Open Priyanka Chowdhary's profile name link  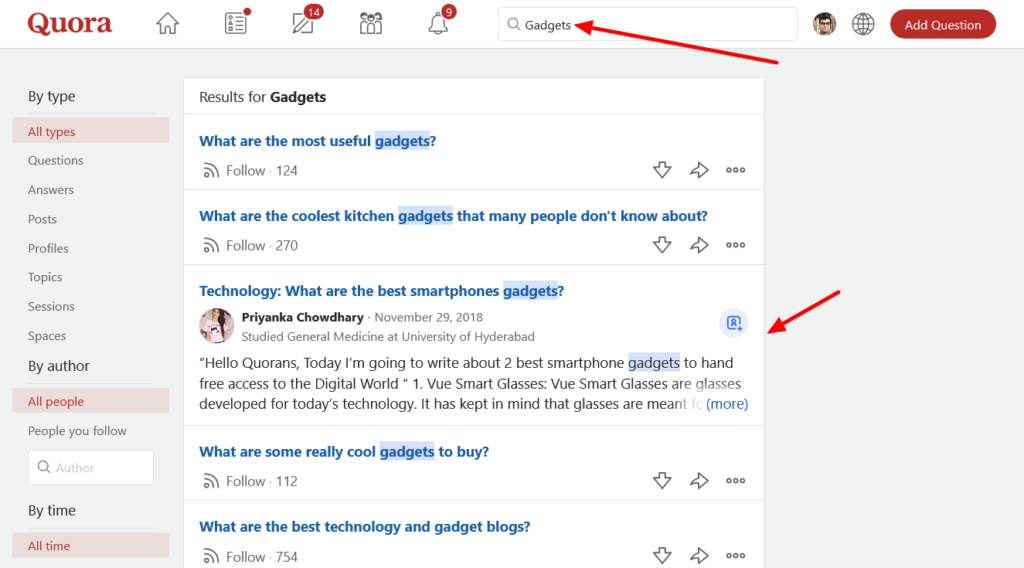pos(302,317)
